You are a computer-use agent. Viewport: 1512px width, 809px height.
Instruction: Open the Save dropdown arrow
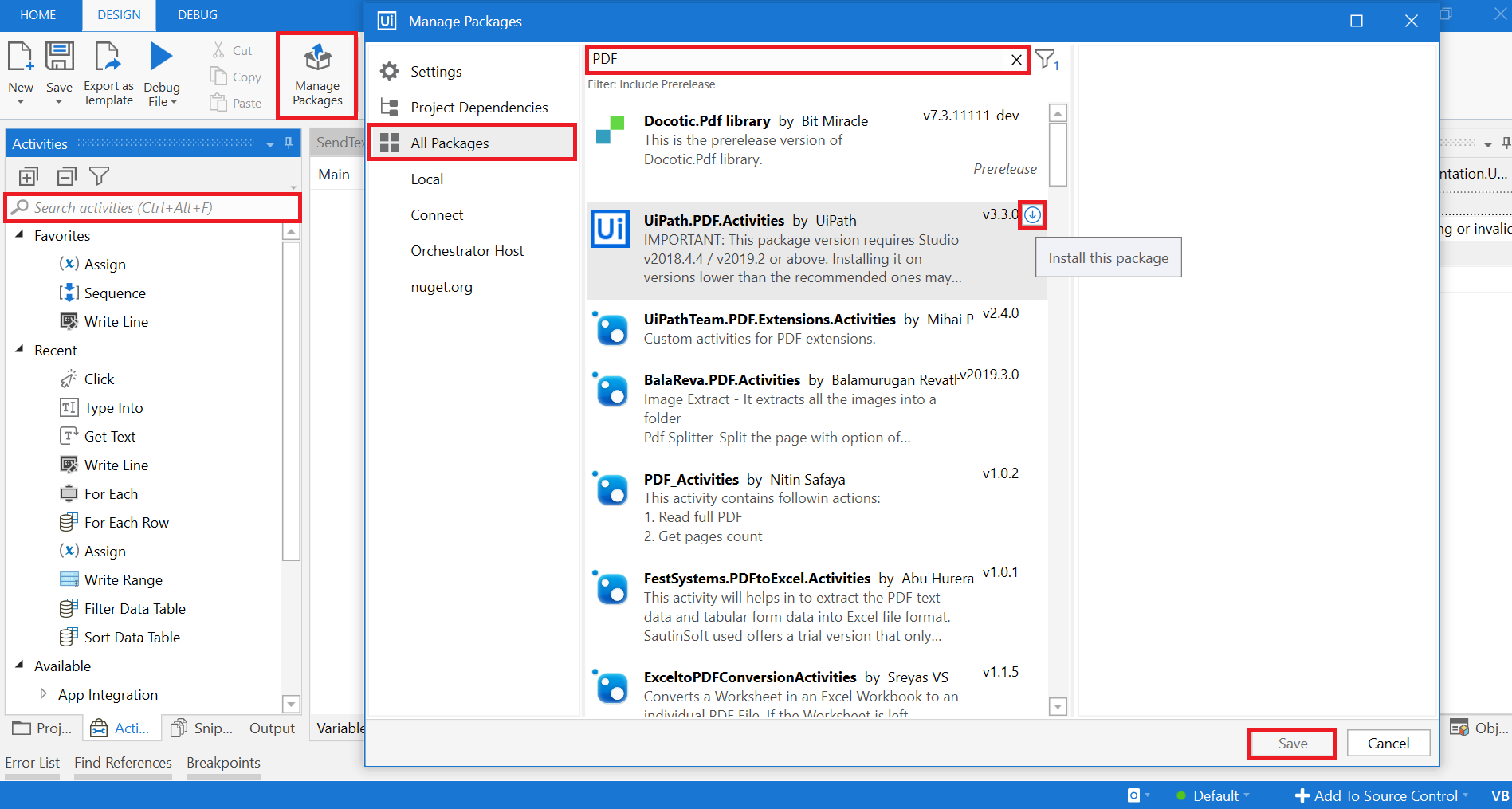pyautogui.click(x=59, y=102)
